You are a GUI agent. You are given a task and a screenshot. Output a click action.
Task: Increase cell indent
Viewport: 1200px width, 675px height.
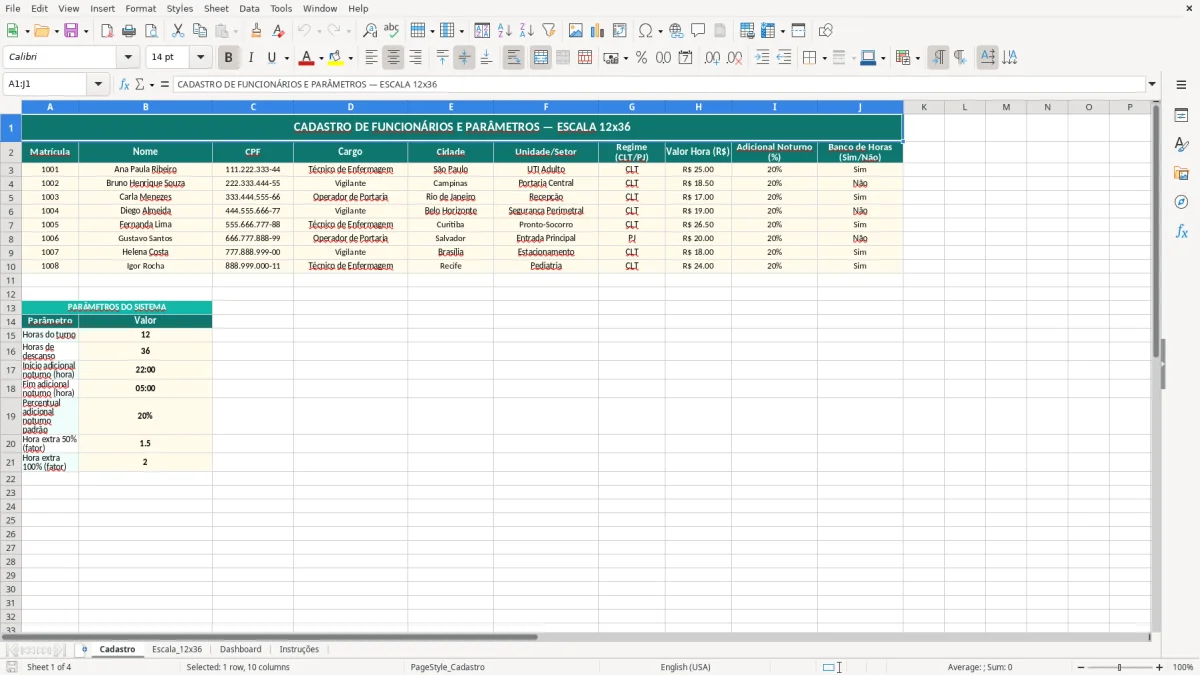click(762, 58)
